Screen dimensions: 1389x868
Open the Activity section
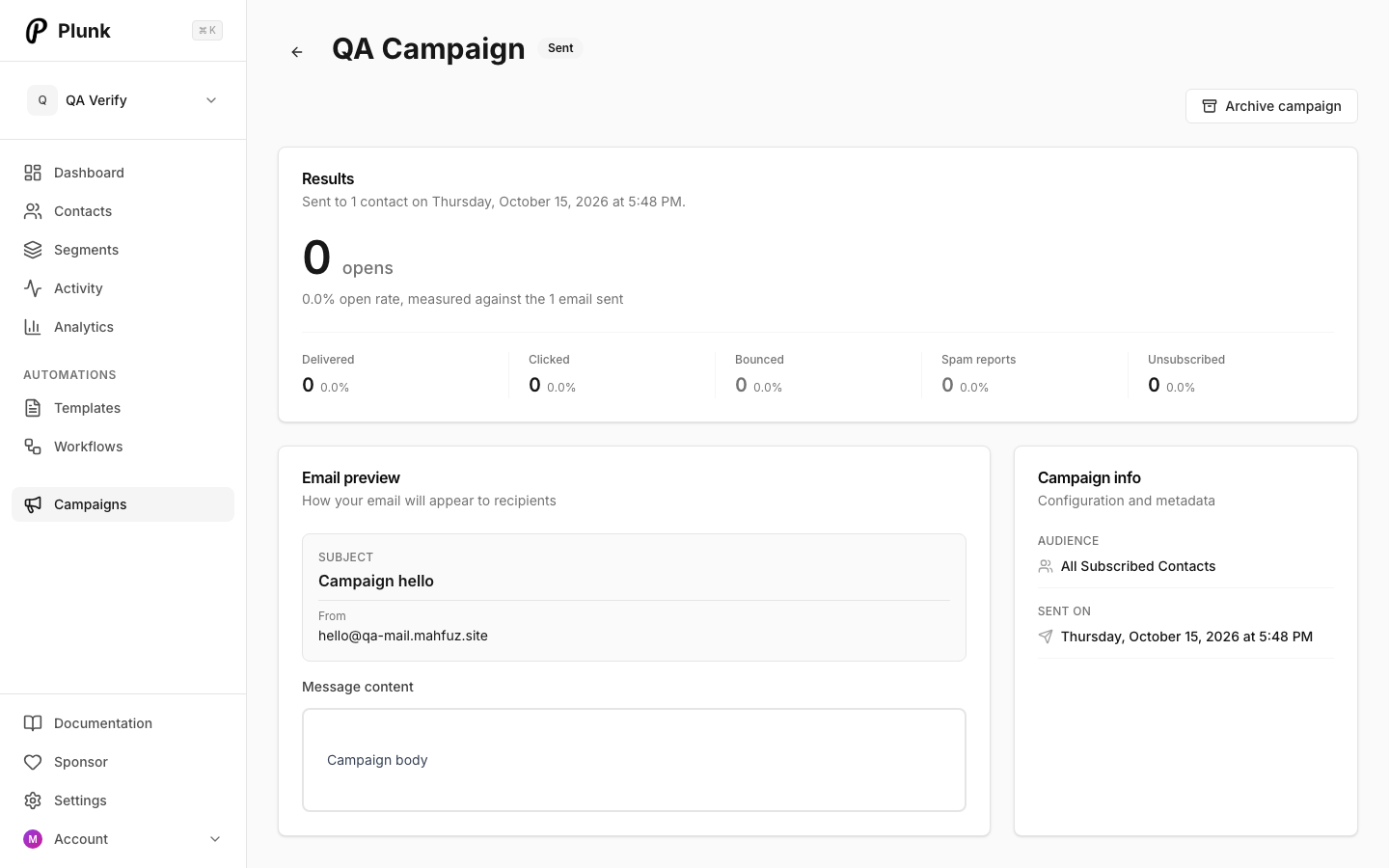(123, 288)
